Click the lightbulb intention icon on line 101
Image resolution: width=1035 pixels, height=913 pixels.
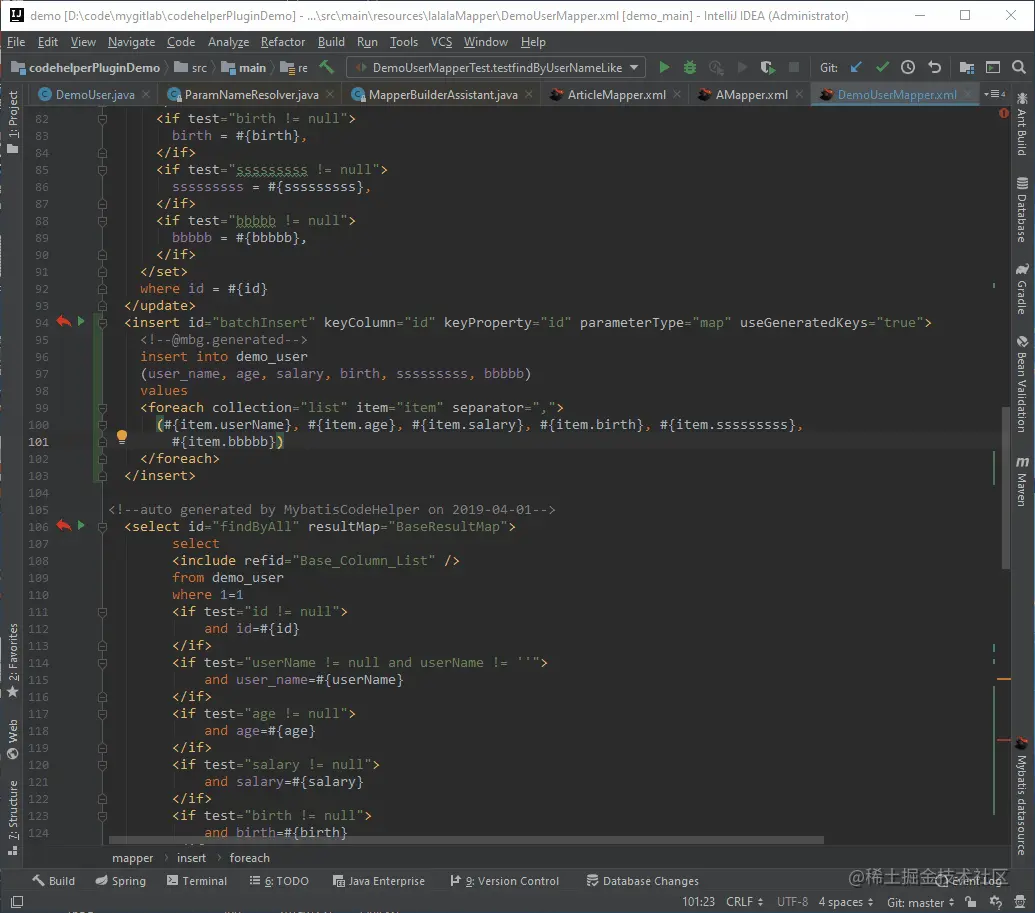(122, 437)
